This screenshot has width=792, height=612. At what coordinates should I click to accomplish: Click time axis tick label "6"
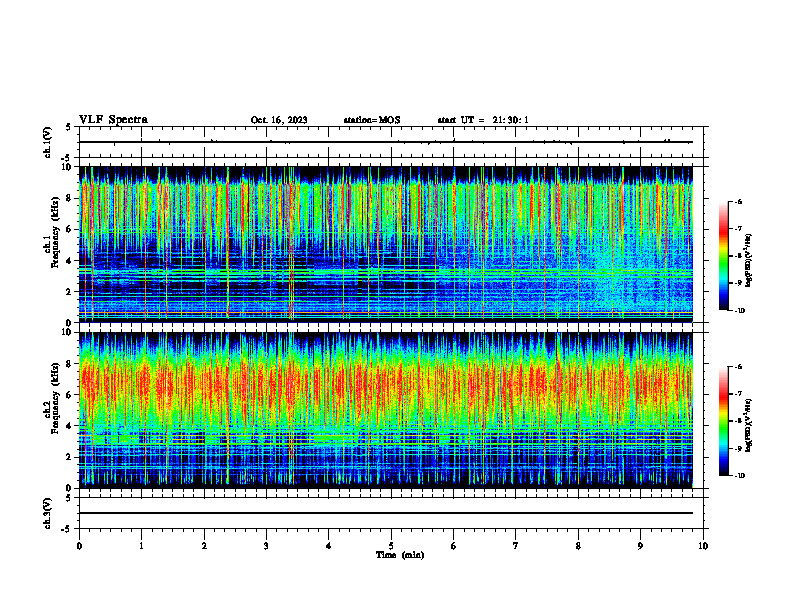[x=454, y=546]
